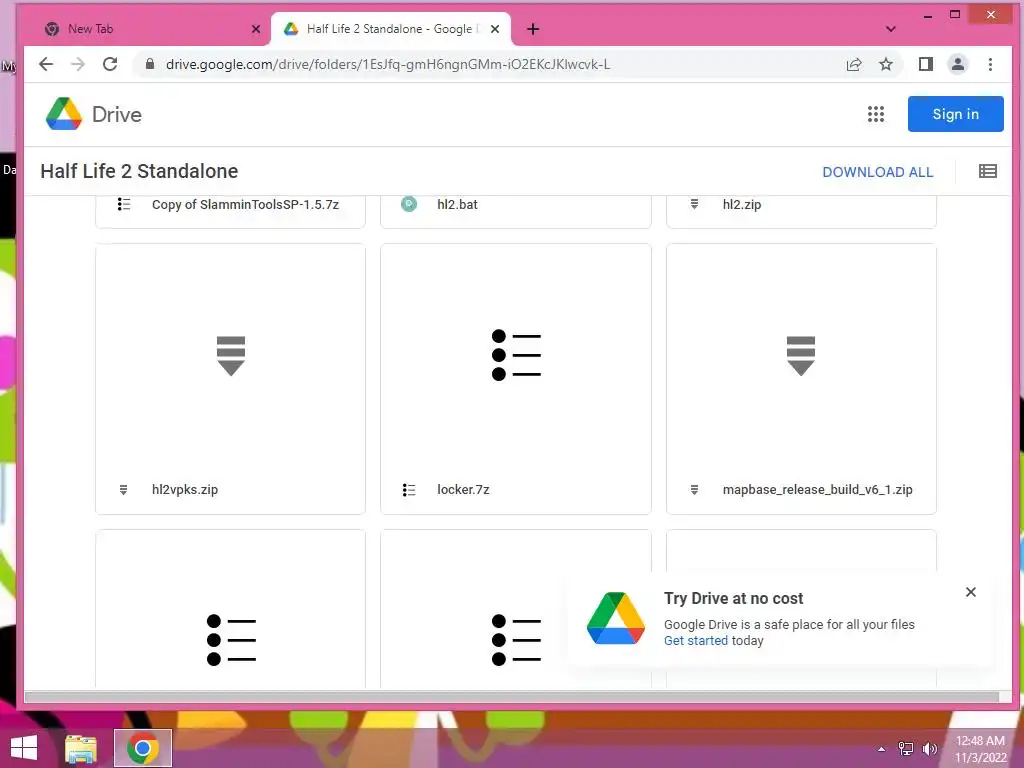Open locker.7z thumbnail preview
Image resolution: width=1024 pixels, height=768 pixels.
point(516,356)
